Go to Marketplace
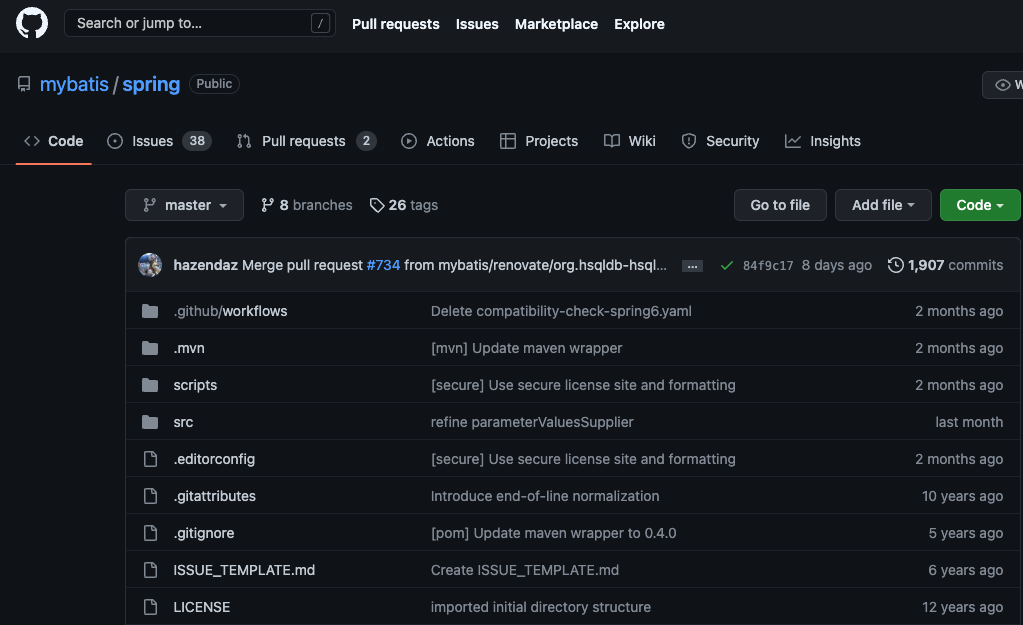This screenshot has height=625, width=1023. click(556, 24)
